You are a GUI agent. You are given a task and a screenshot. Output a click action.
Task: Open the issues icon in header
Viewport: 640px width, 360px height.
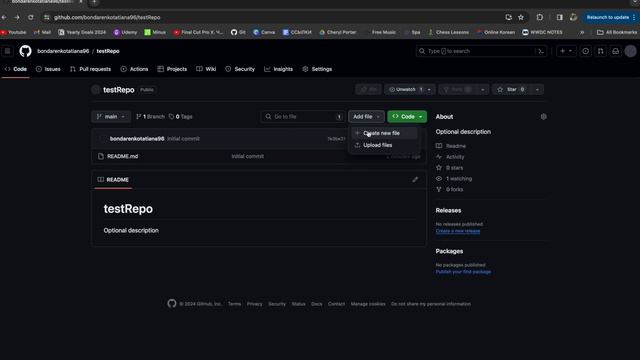coord(585,51)
